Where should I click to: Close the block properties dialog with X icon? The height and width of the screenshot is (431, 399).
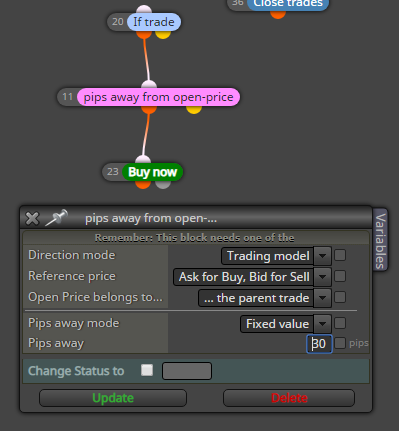(x=32, y=219)
